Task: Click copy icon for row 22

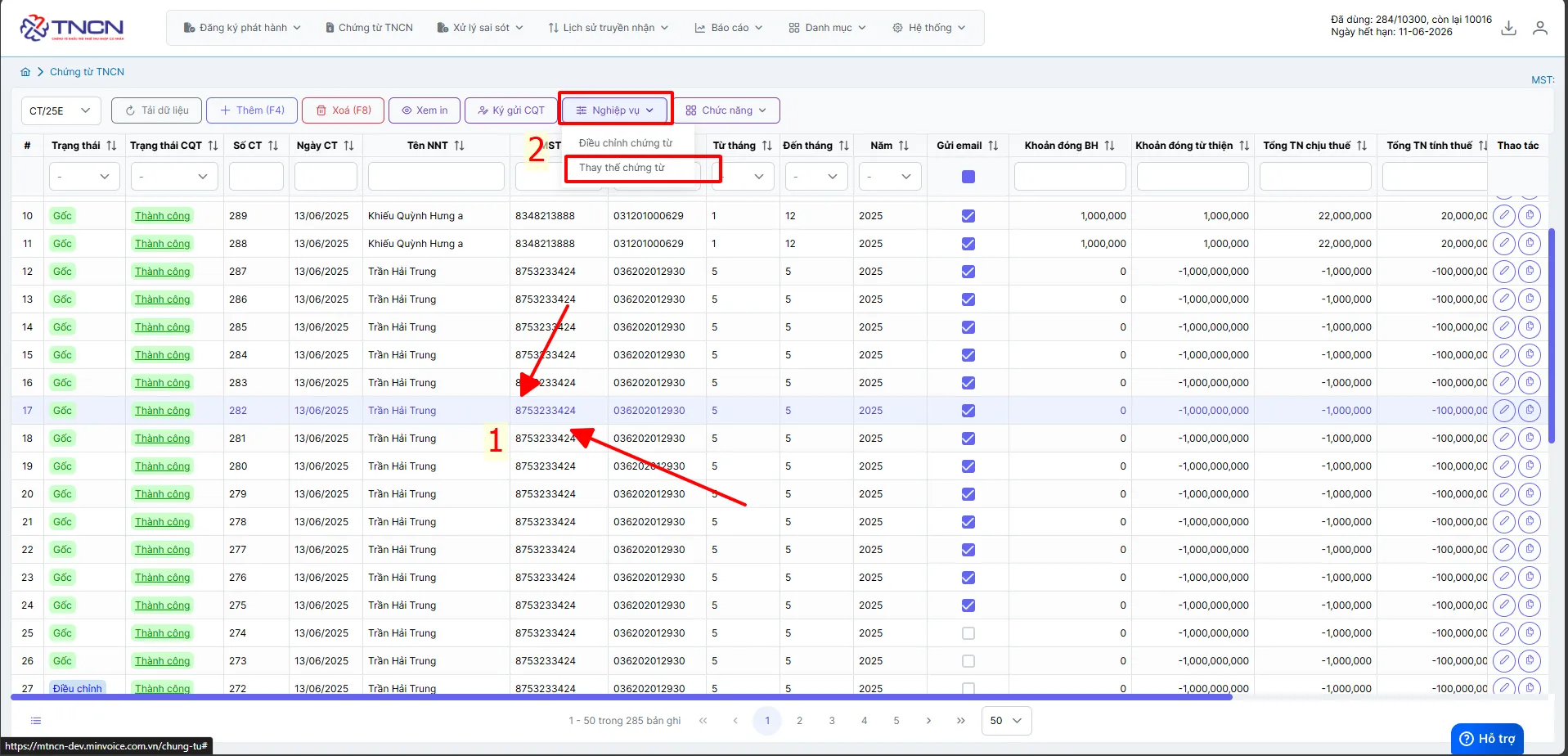Action: pyautogui.click(x=1530, y=550)
